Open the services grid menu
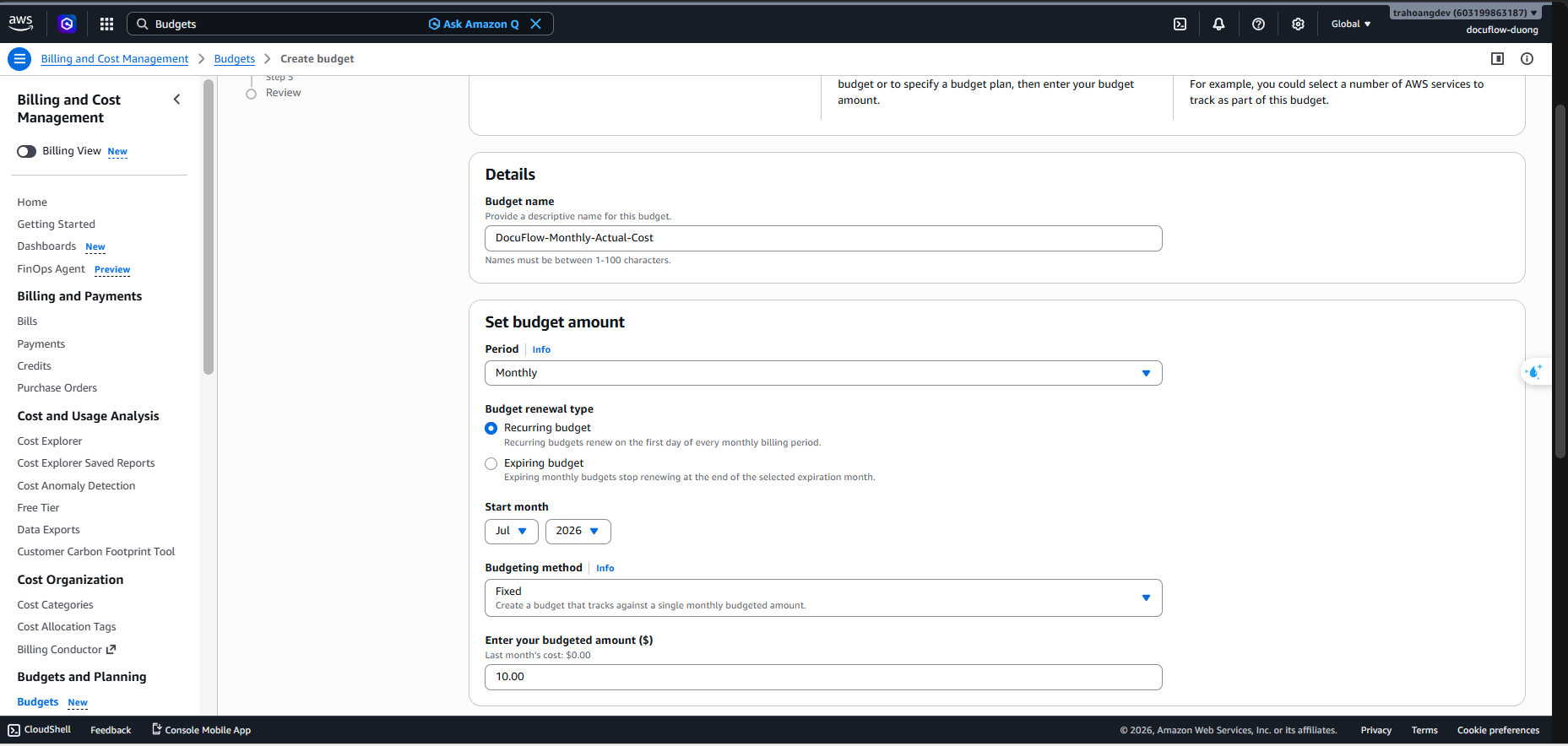Viewport: 1568px width, 746px height. [x=106, y=24]
